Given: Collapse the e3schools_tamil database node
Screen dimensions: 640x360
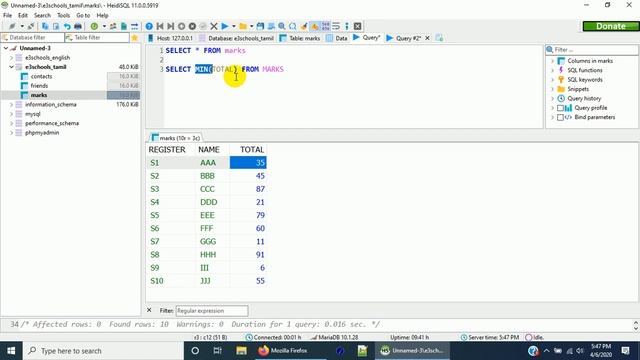Looking at the screenshot, I should point(11,67).
